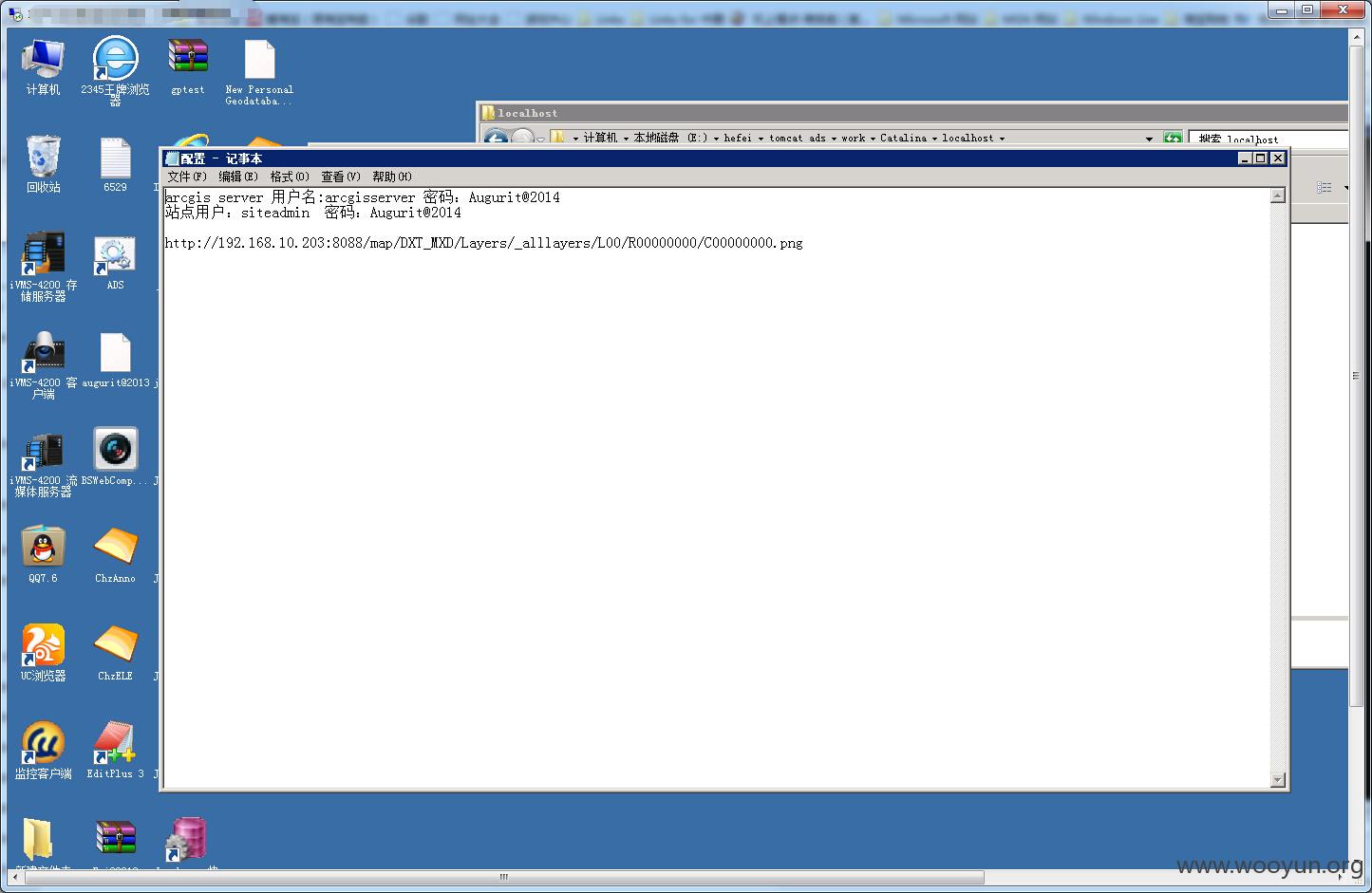Click the Notepad title bar icon
The height and width of the screenshot is (893, 1372).
172,158
